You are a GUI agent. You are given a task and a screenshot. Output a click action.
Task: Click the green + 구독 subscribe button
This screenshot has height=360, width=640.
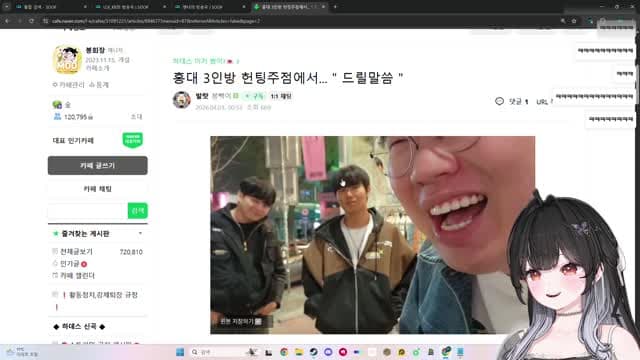254,96
